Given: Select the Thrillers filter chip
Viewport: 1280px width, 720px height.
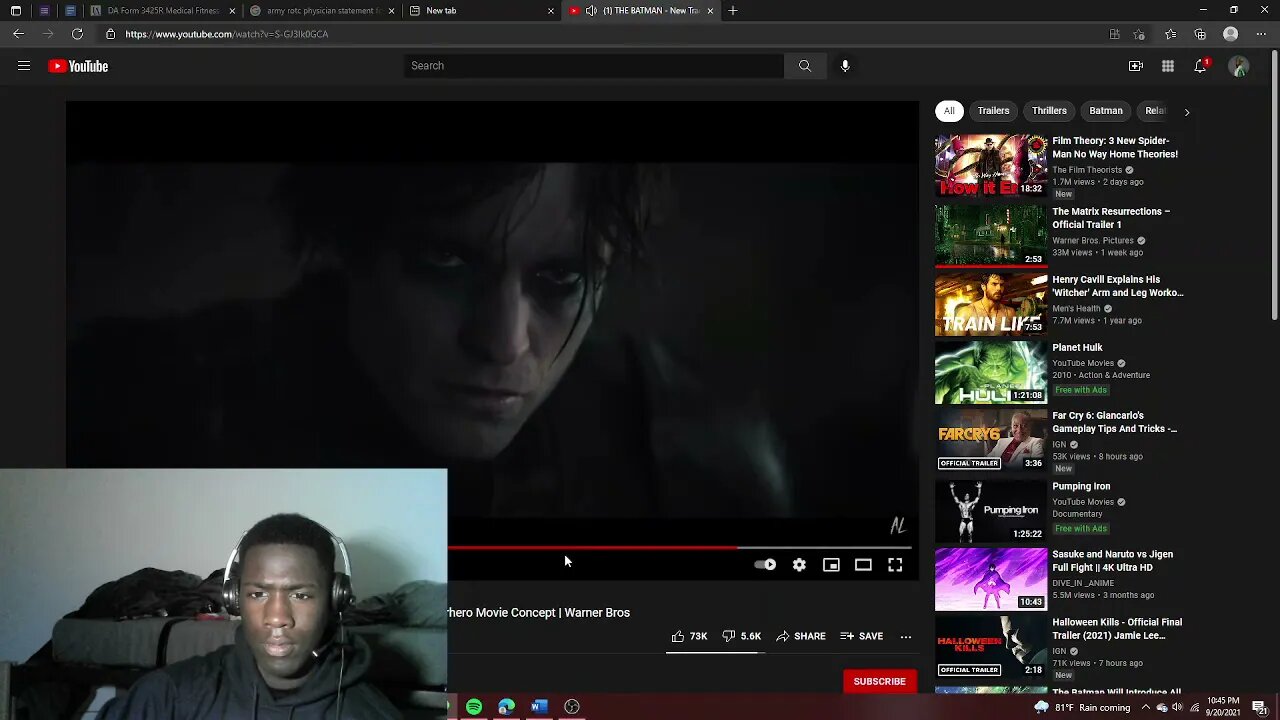Looking at the screenshot, I should (1049, 111).
